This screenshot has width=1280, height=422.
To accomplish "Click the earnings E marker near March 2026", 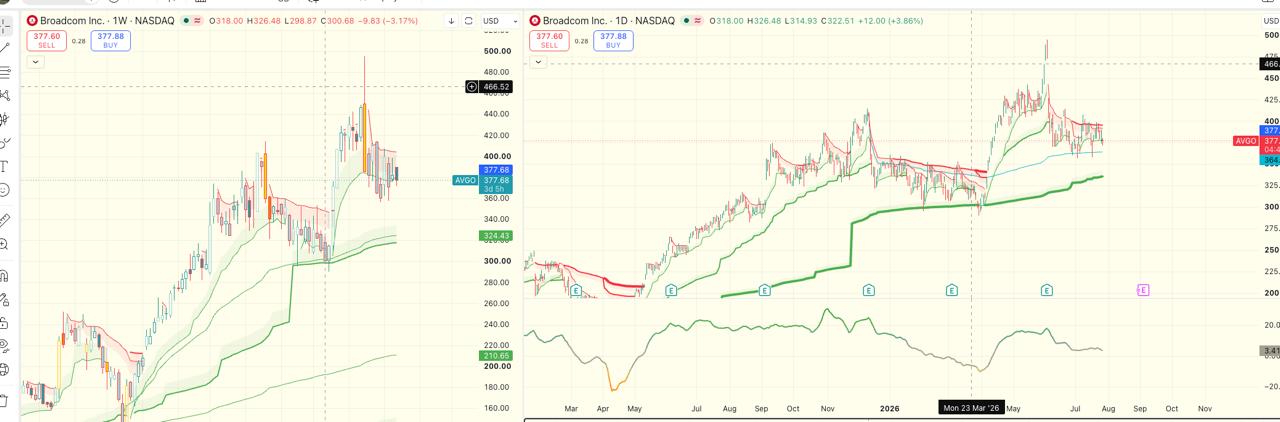I will 952,290.
